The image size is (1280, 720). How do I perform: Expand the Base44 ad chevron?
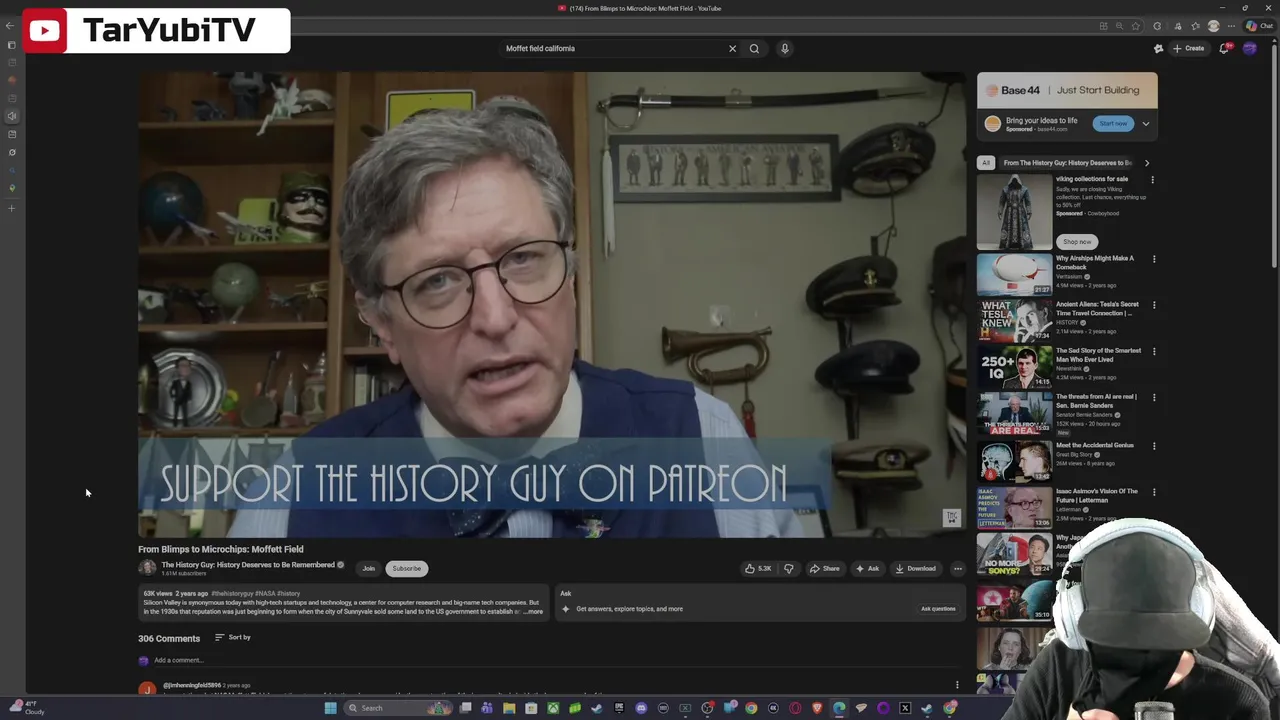pos(1146,124)
